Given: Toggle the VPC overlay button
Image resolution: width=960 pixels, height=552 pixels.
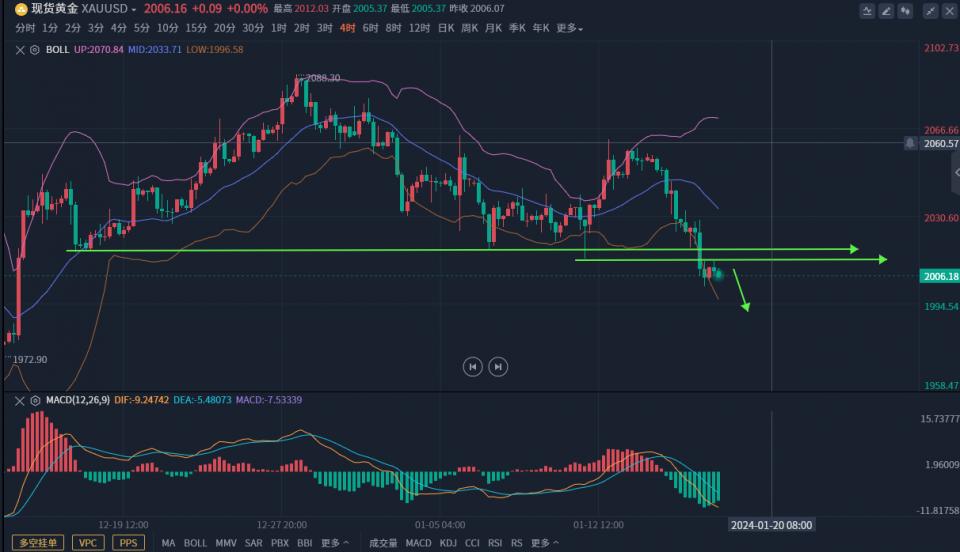Looking at the screenshot, I should tap(89, 543).
